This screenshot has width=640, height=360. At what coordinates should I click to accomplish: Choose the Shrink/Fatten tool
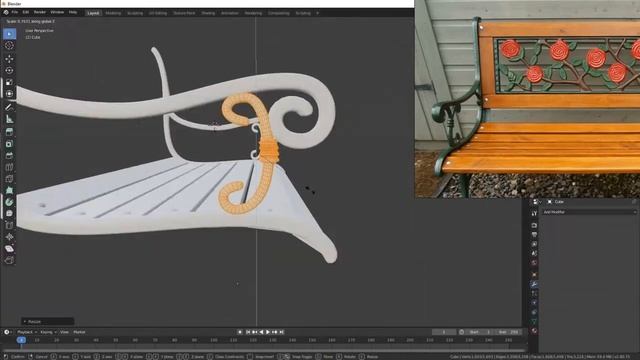(x=9, y=237)
